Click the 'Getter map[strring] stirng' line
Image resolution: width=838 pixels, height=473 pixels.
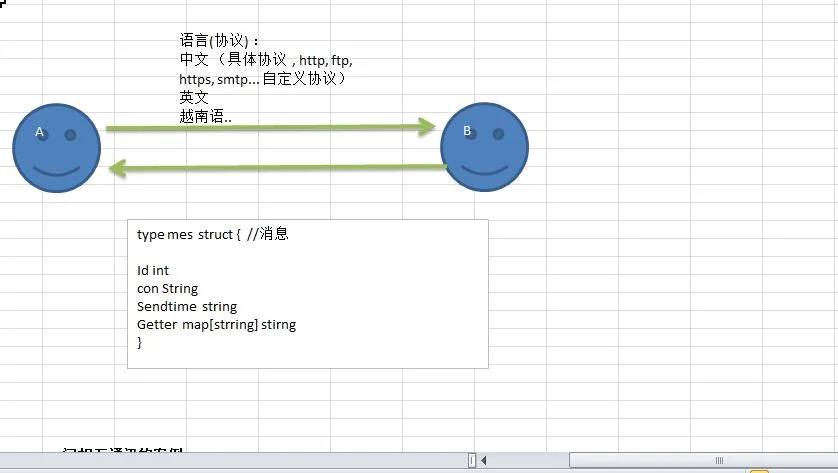coord(216,324)
